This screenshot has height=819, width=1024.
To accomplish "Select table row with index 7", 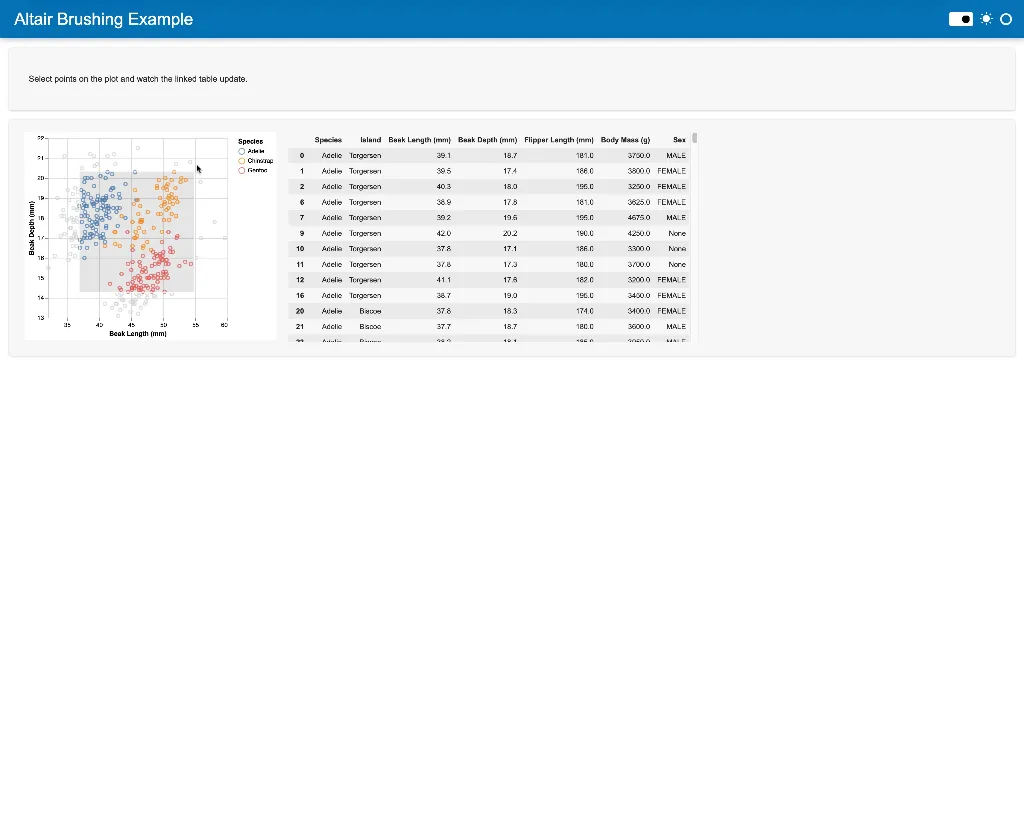I will (x=301, y=218).
